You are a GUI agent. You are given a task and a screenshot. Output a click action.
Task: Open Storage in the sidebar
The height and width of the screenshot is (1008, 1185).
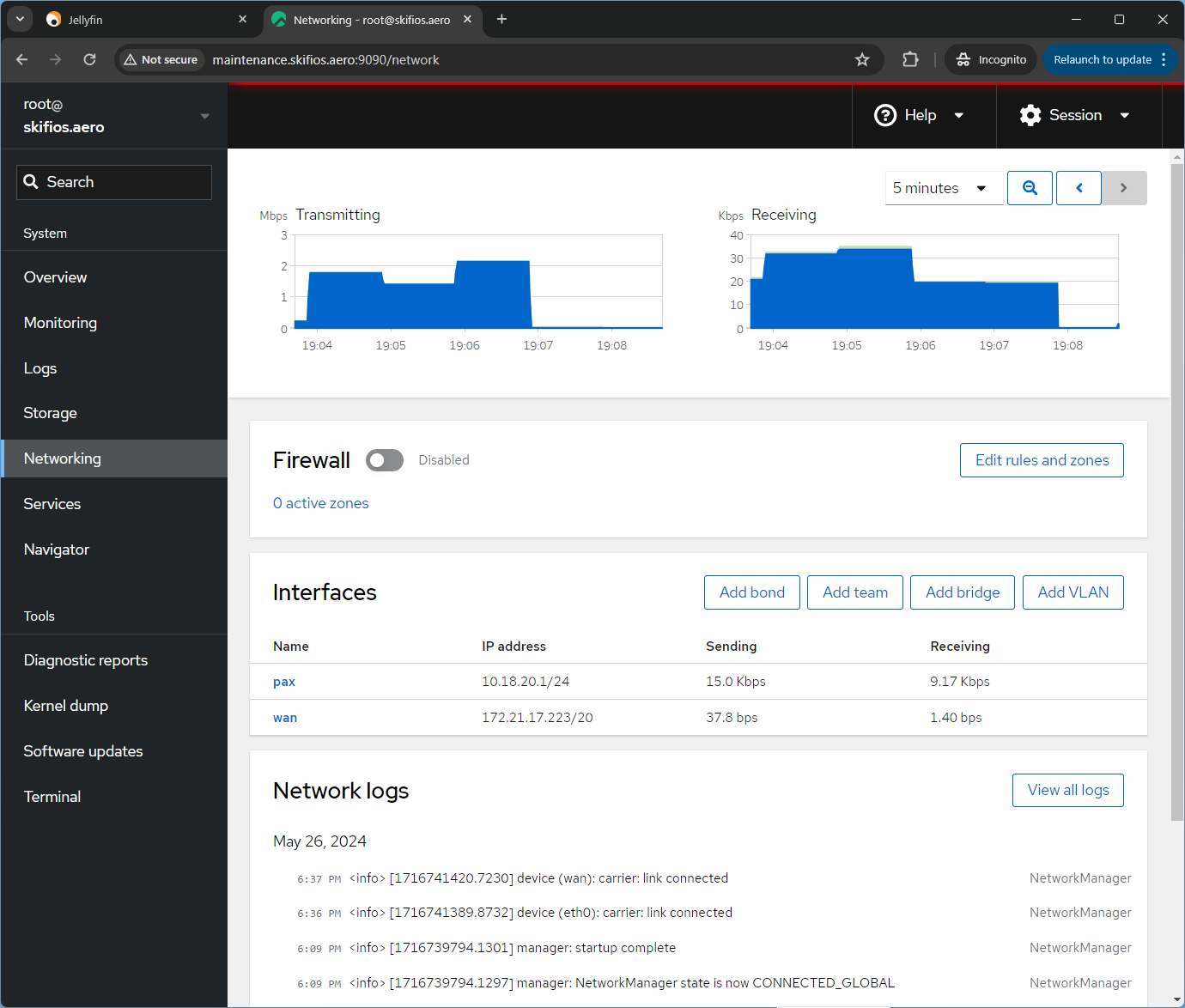50,413
